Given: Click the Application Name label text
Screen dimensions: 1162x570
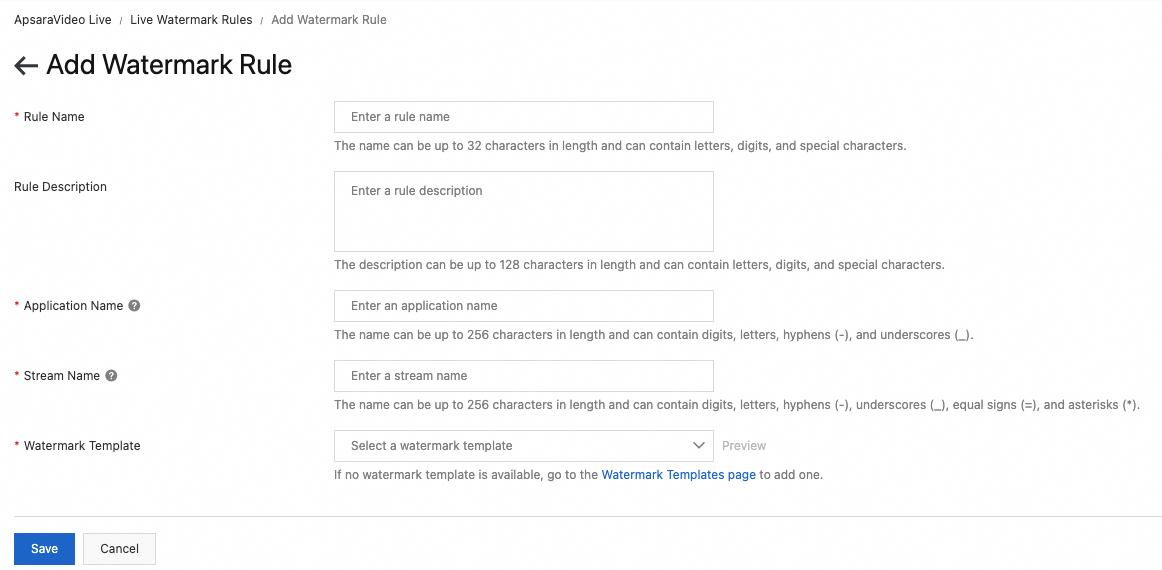Looking at the screenshot, I should point(73,306).
